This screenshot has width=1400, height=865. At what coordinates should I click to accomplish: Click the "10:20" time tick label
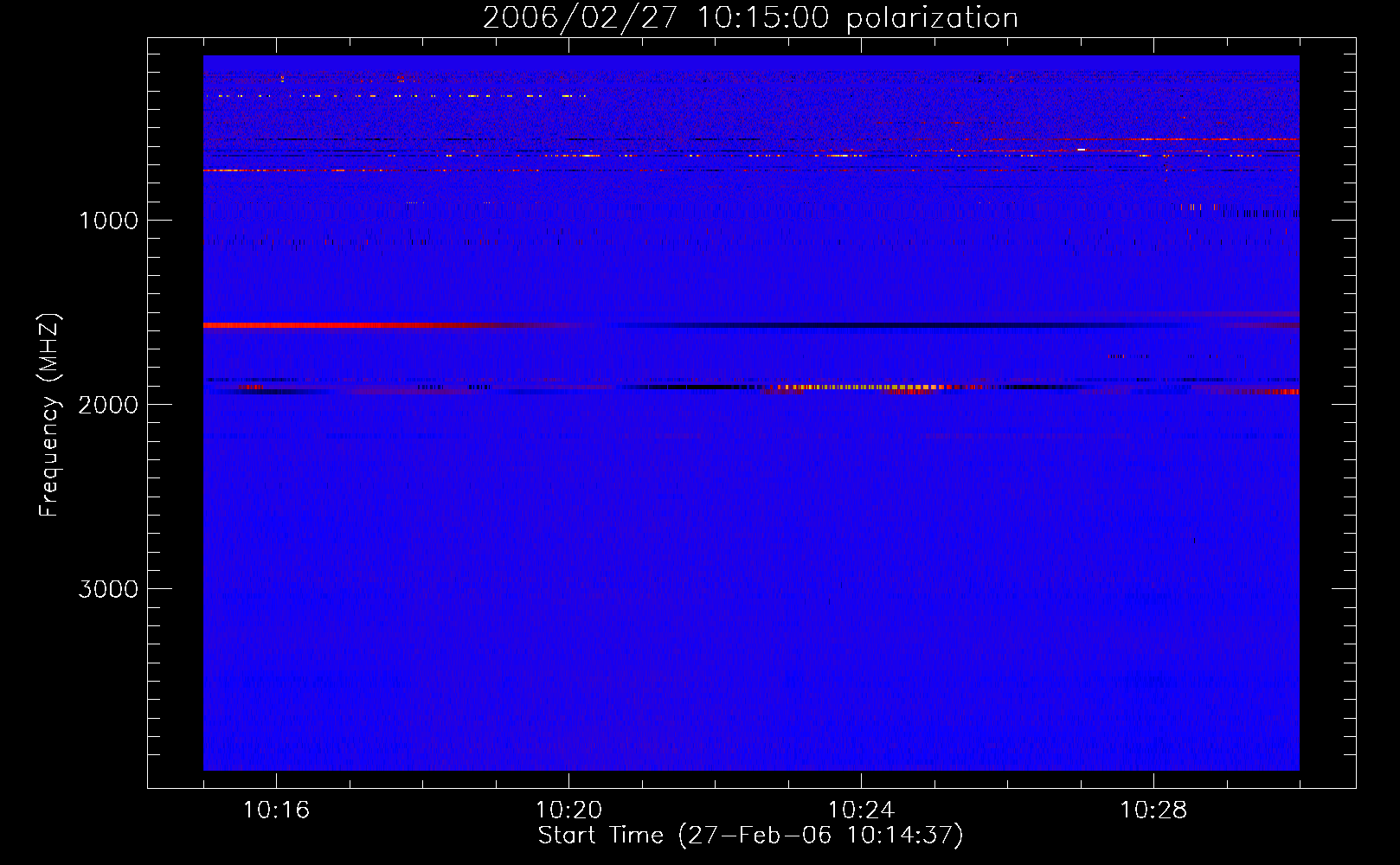pos(568,810)
